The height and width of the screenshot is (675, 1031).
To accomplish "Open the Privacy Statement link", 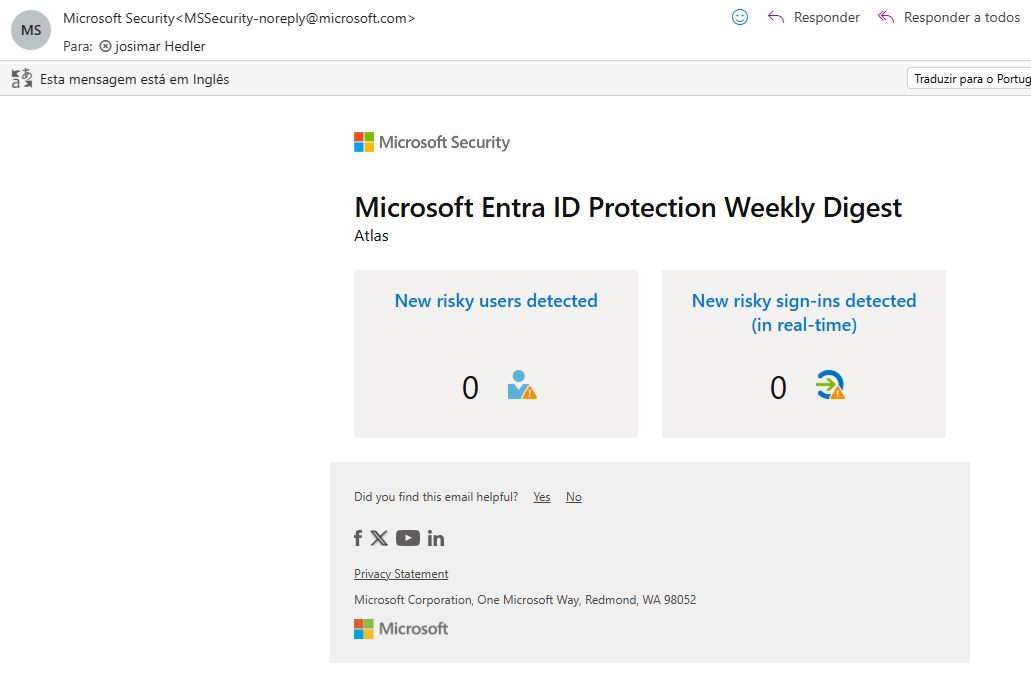I will 401,574.
